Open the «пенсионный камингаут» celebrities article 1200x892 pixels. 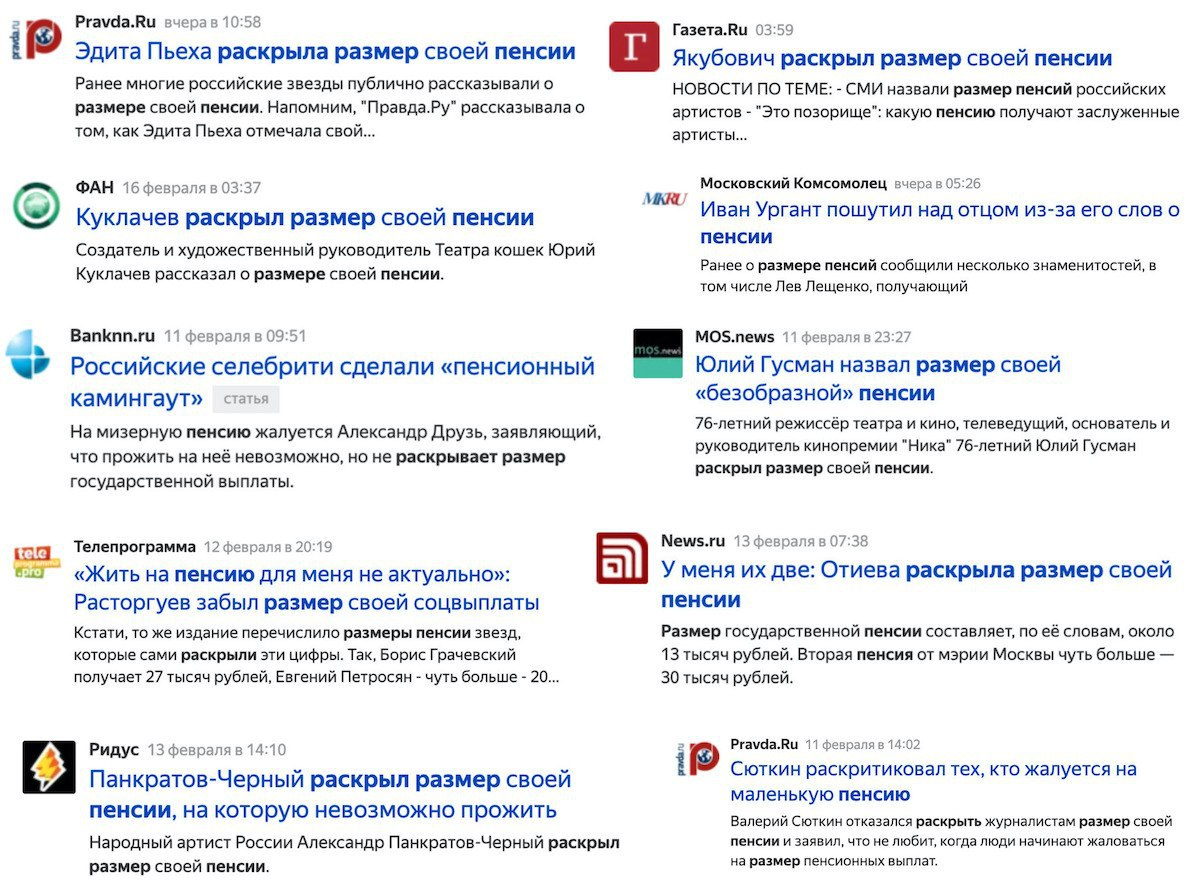pyautogui.click(x=332, y=382)
